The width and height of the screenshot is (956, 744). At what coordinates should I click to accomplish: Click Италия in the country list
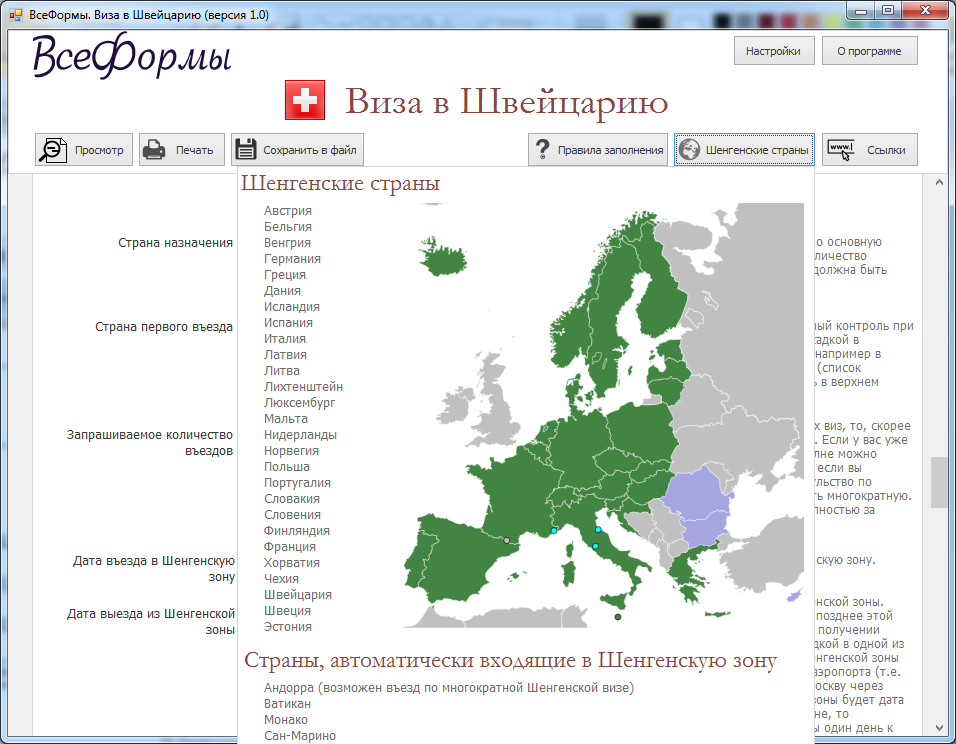[285, 338]
